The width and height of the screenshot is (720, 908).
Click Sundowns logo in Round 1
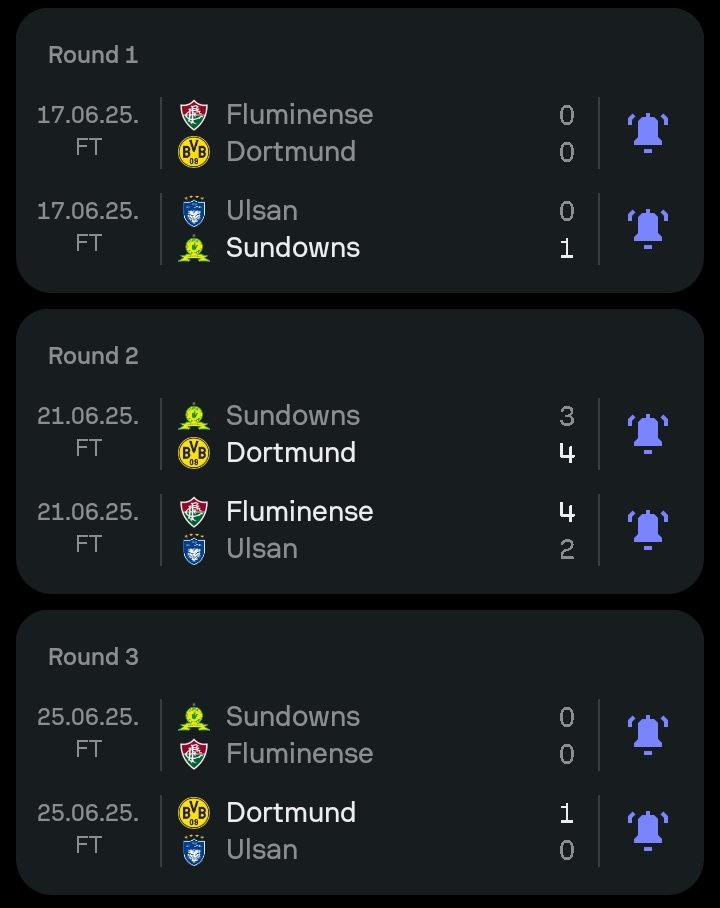(x=194, y=248)
